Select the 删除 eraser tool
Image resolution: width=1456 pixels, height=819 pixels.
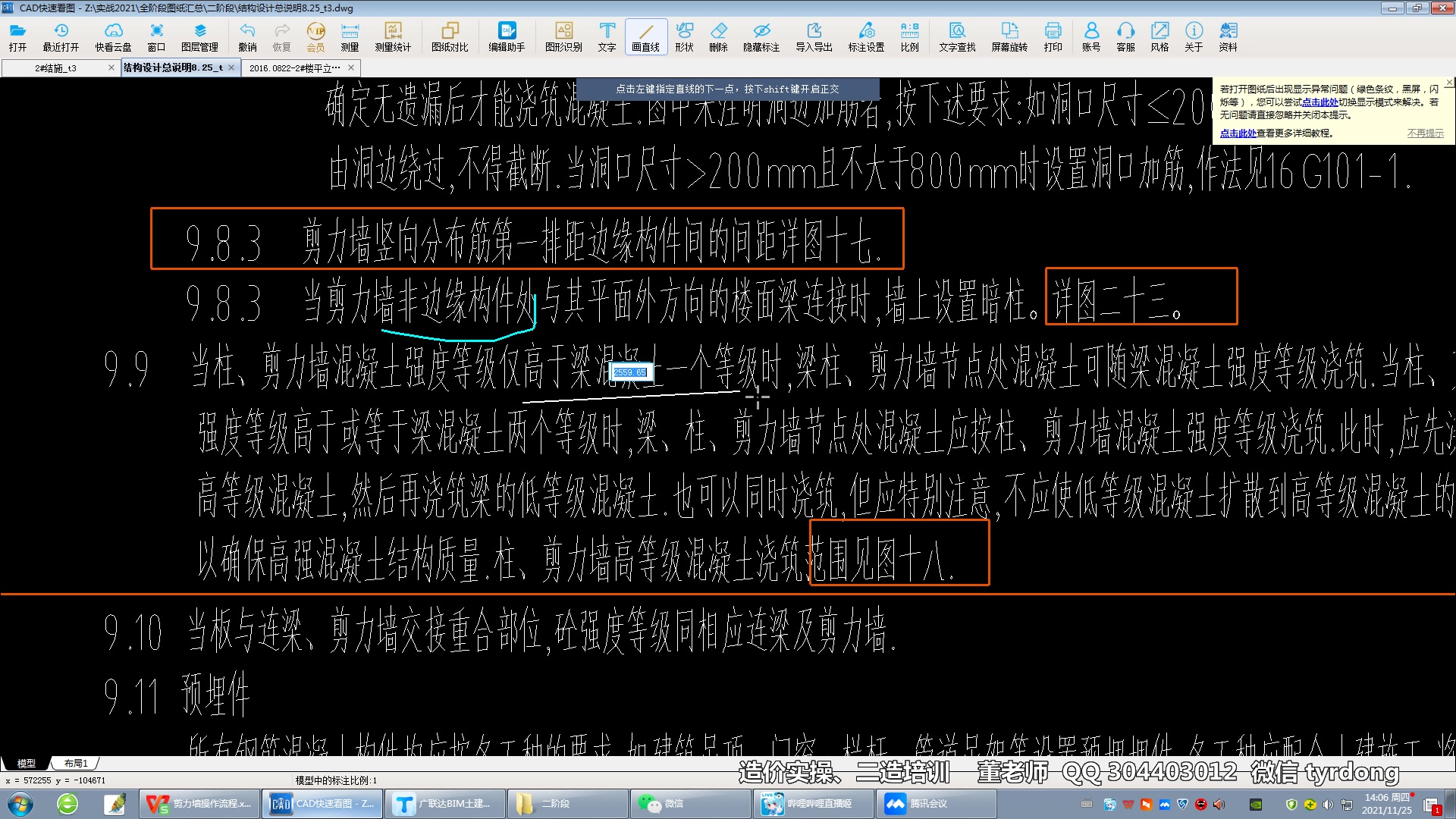718,36
